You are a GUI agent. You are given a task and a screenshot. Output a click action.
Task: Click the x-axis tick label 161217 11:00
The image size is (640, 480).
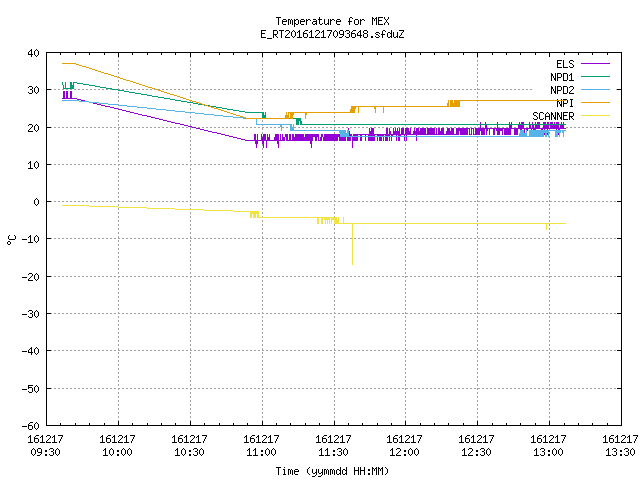pos(262,446)
